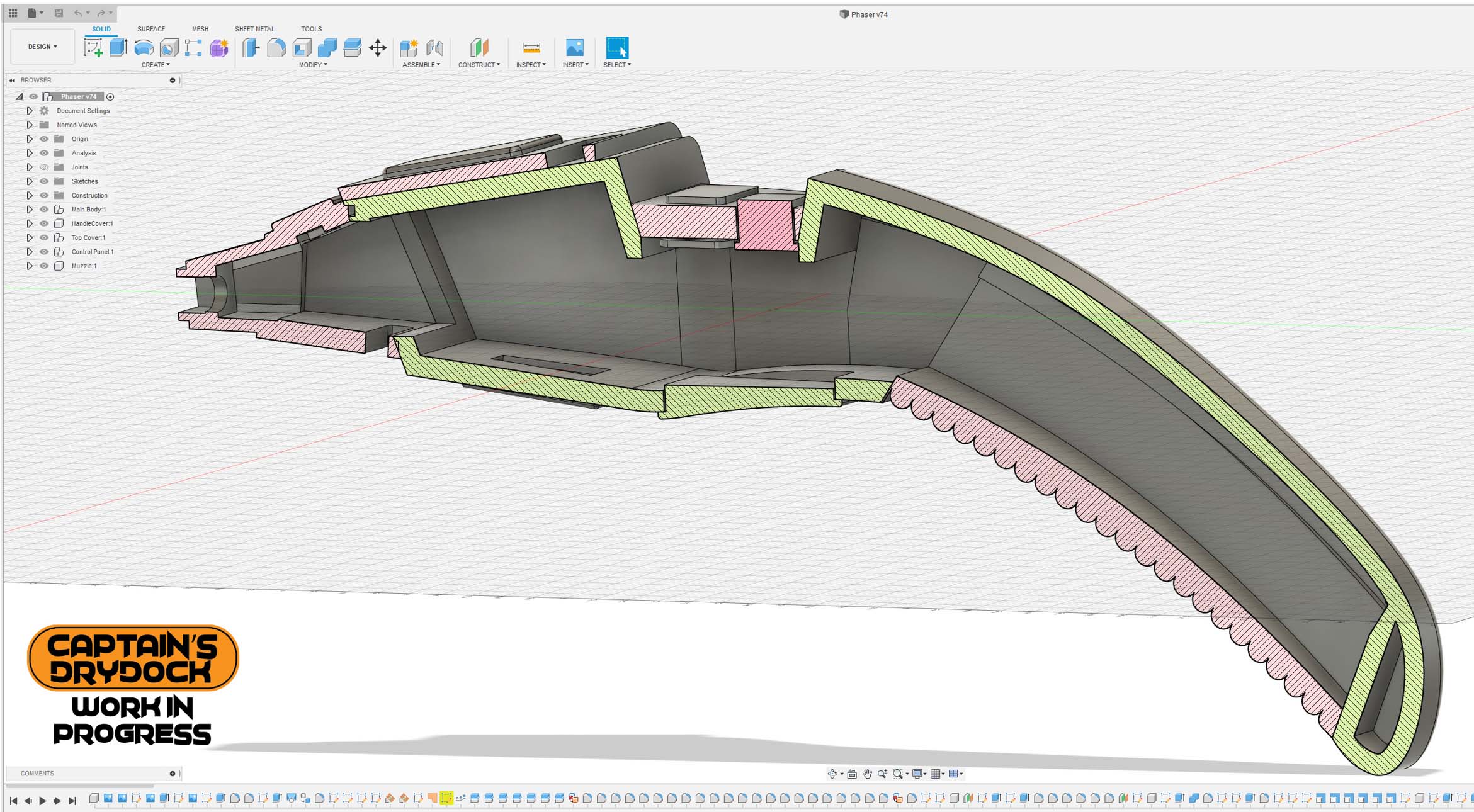
Task: Switch to the SHEET METAL tab
Action: tap(255, 29)
